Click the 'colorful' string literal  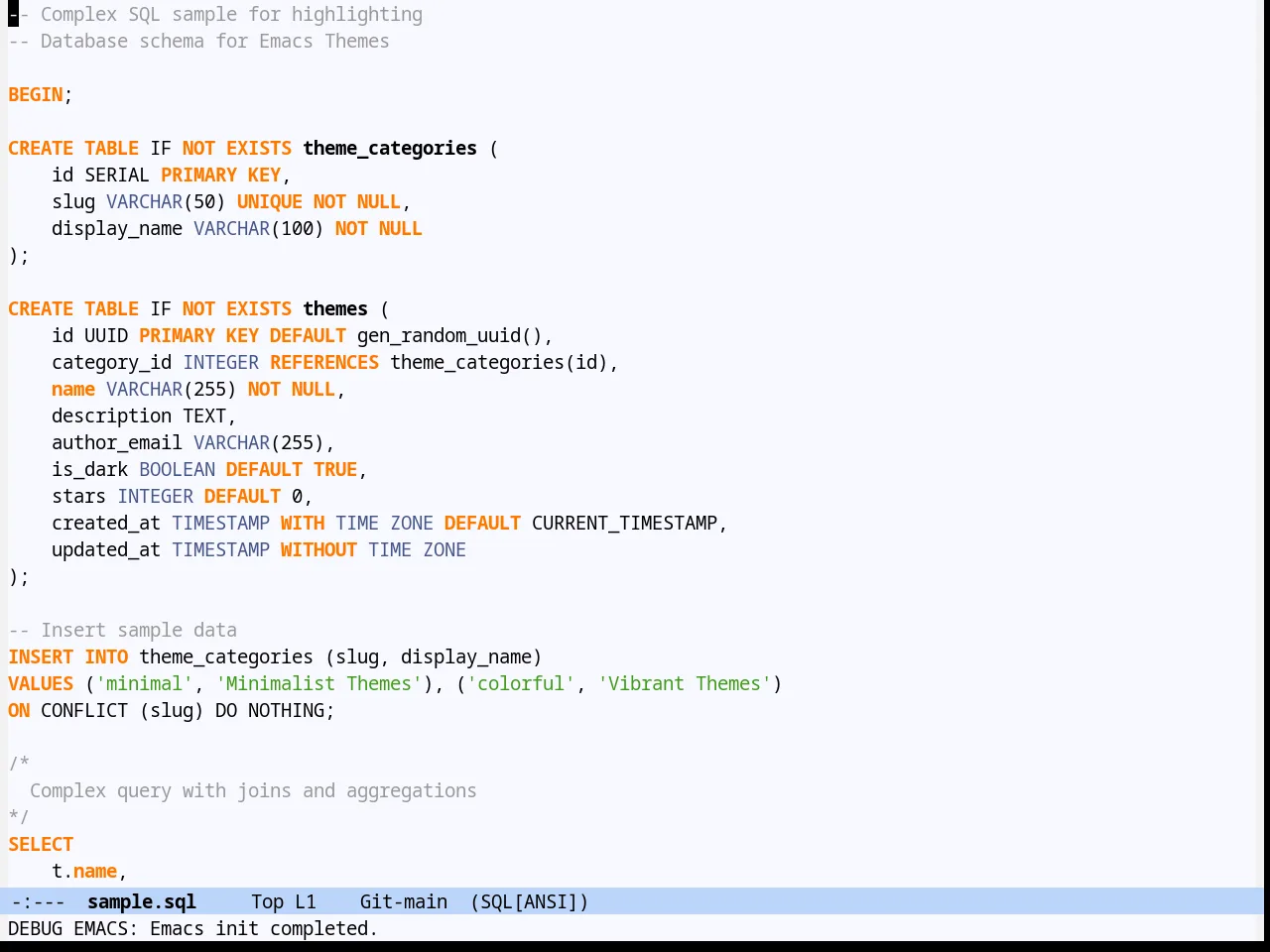[521, 683]
